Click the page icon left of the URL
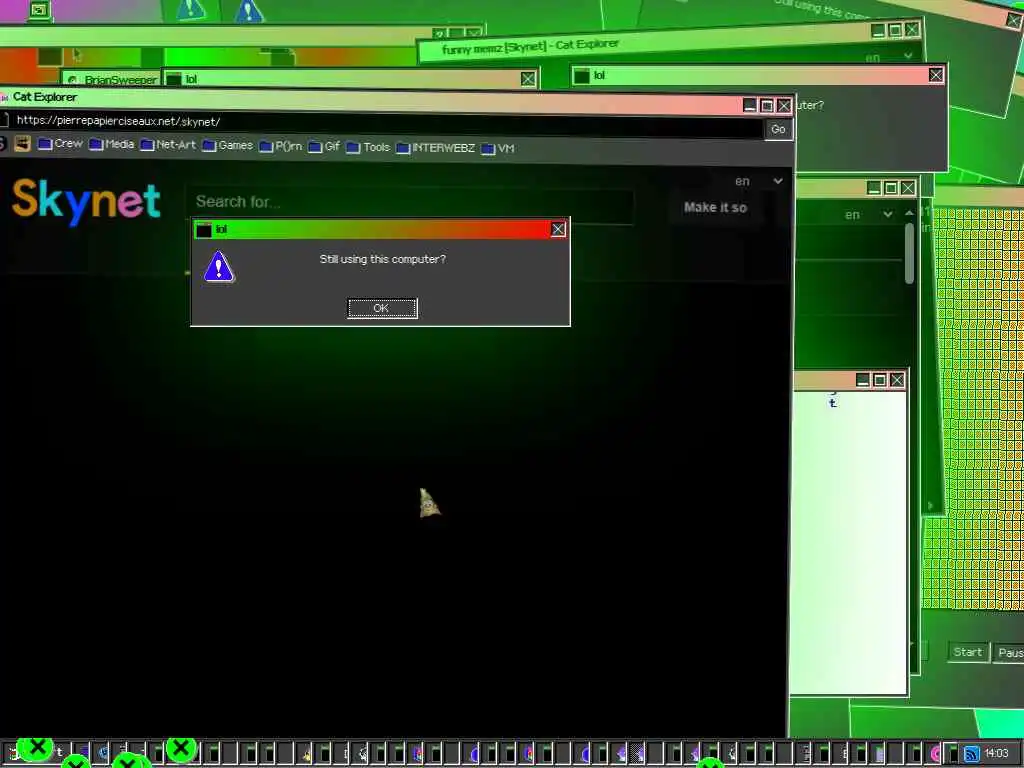Viewport: 1024px width, 768px height. (5, 120)
